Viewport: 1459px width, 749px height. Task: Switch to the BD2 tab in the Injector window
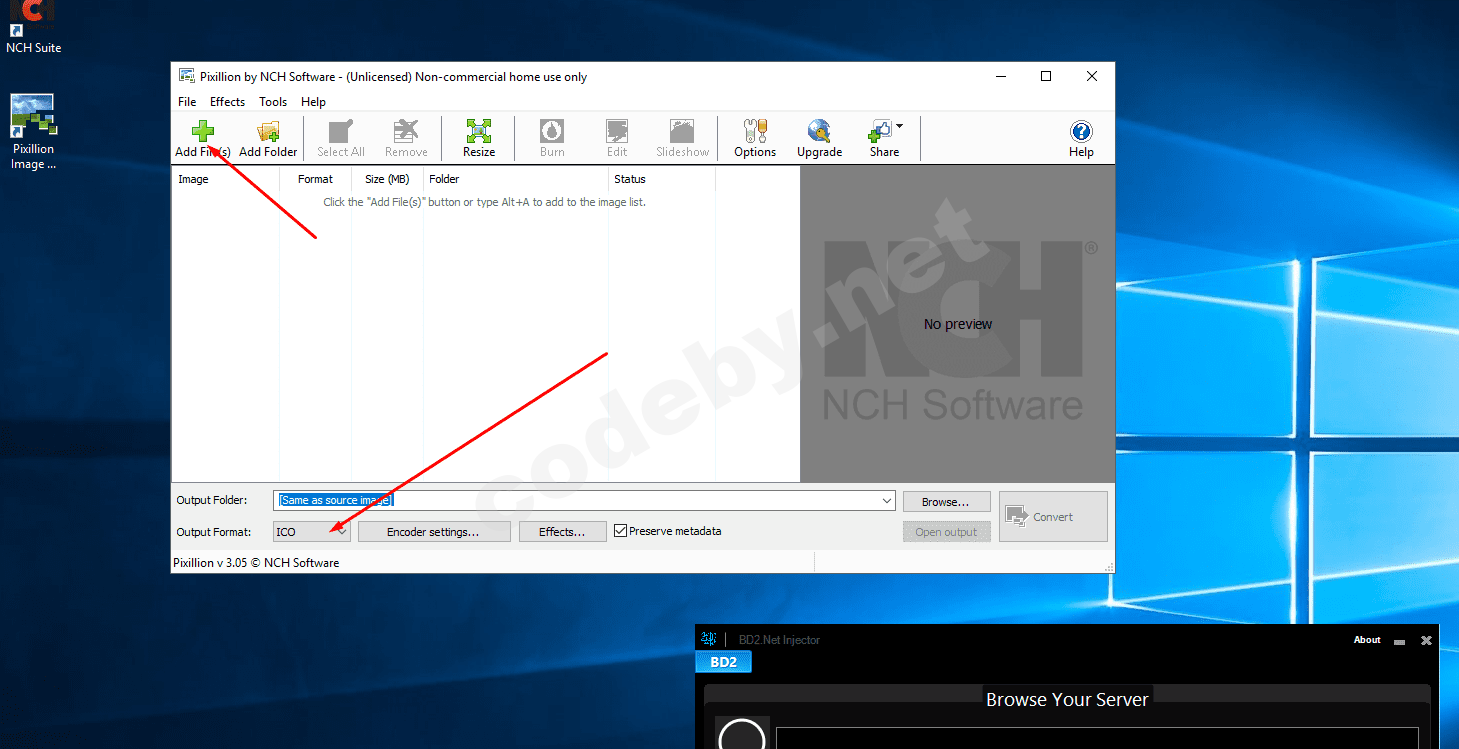[x=723, y=662]
